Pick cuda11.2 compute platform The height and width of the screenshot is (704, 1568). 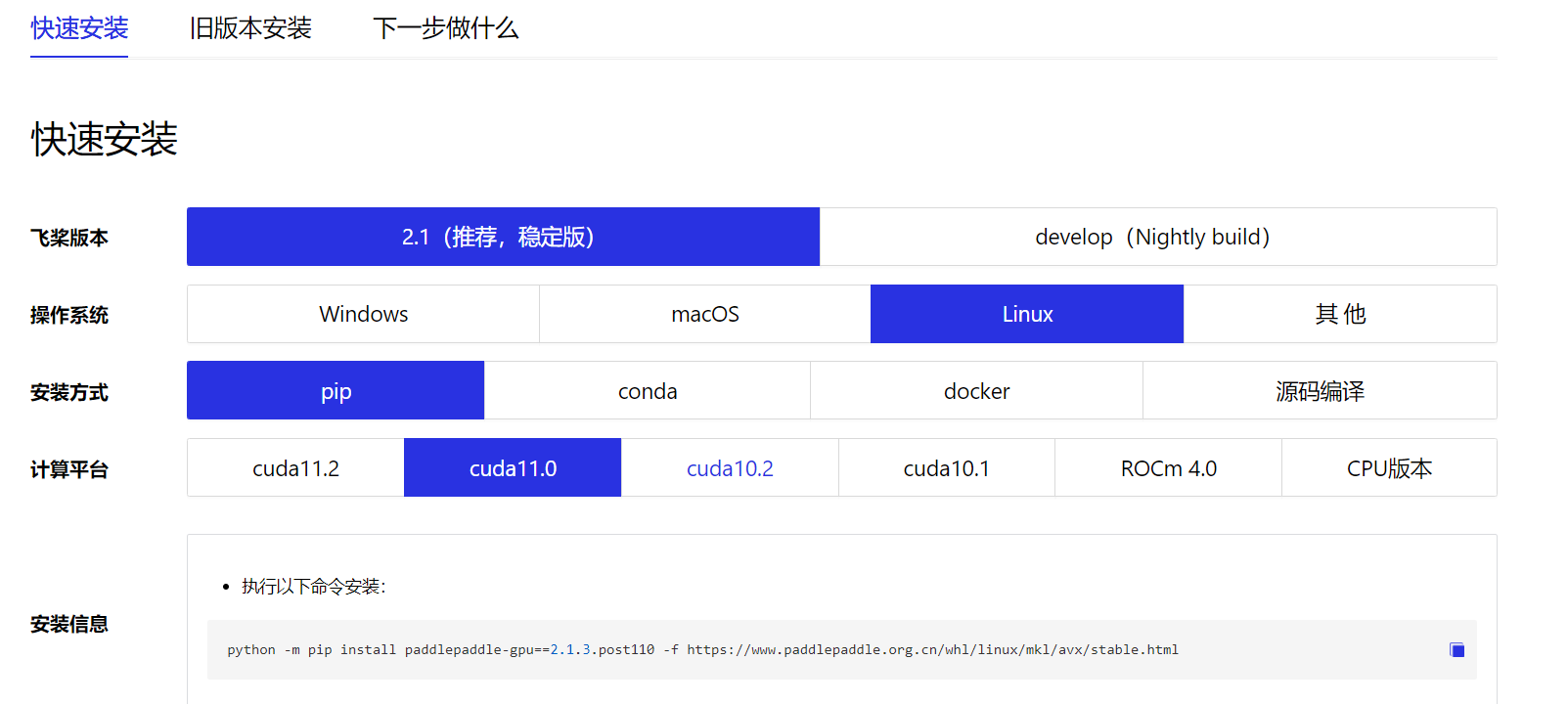point(295,468)
